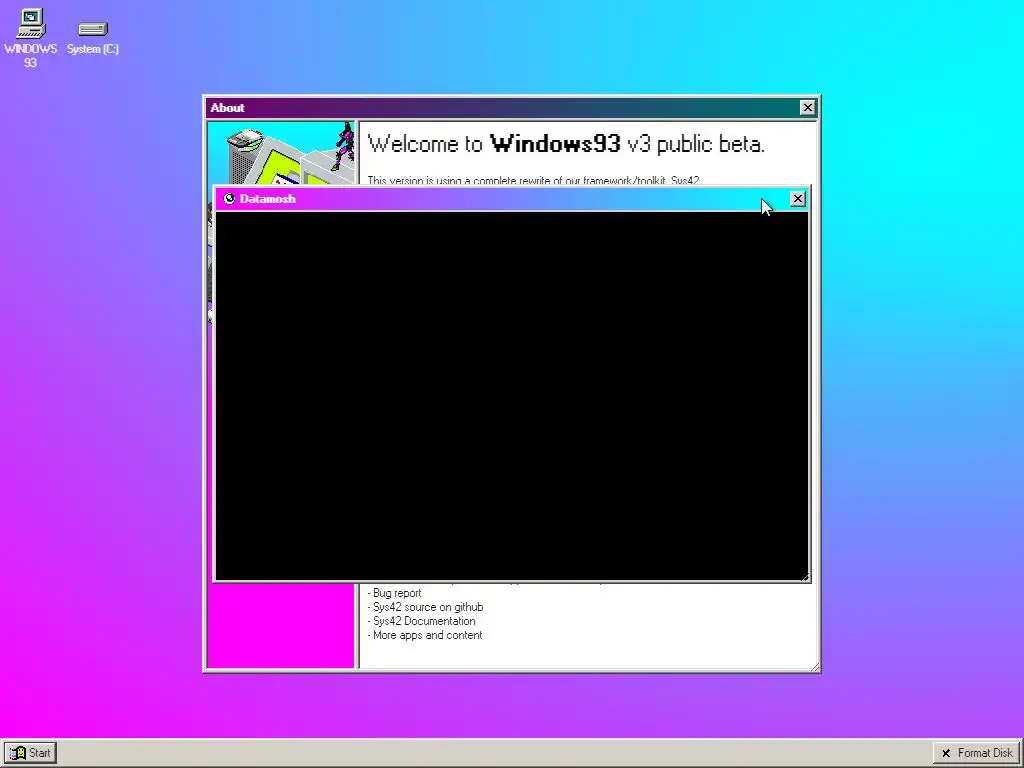
Task: Click the Format Disk taskbar button
Action: 976,753
